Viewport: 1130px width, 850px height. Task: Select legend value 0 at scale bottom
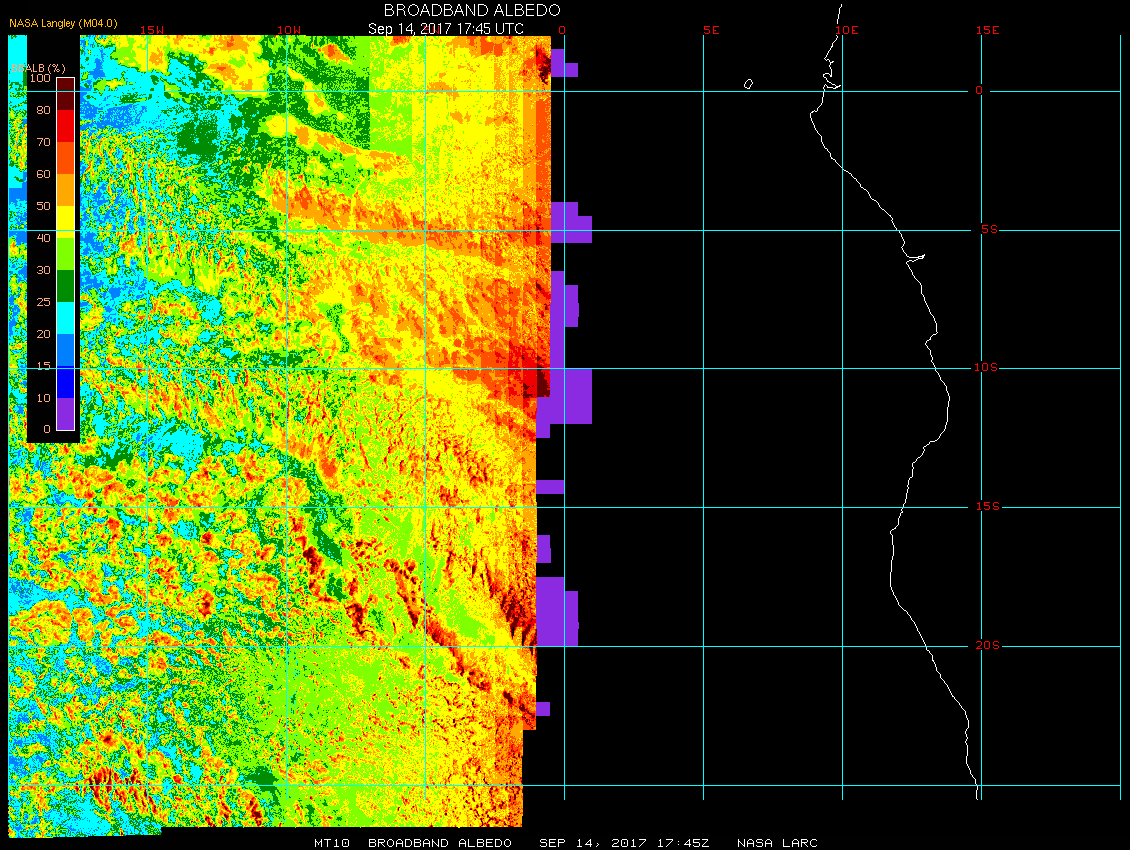[x=47, y=430]
